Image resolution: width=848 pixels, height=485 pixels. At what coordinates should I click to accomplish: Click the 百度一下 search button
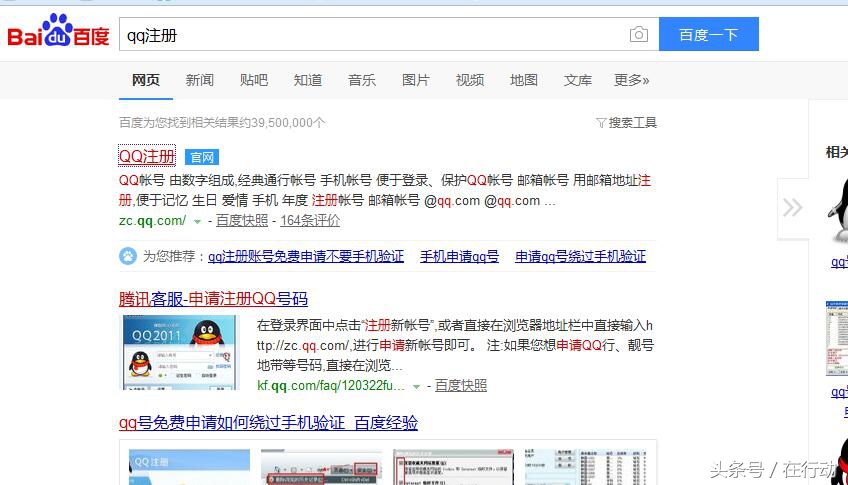tap(708, 34)
